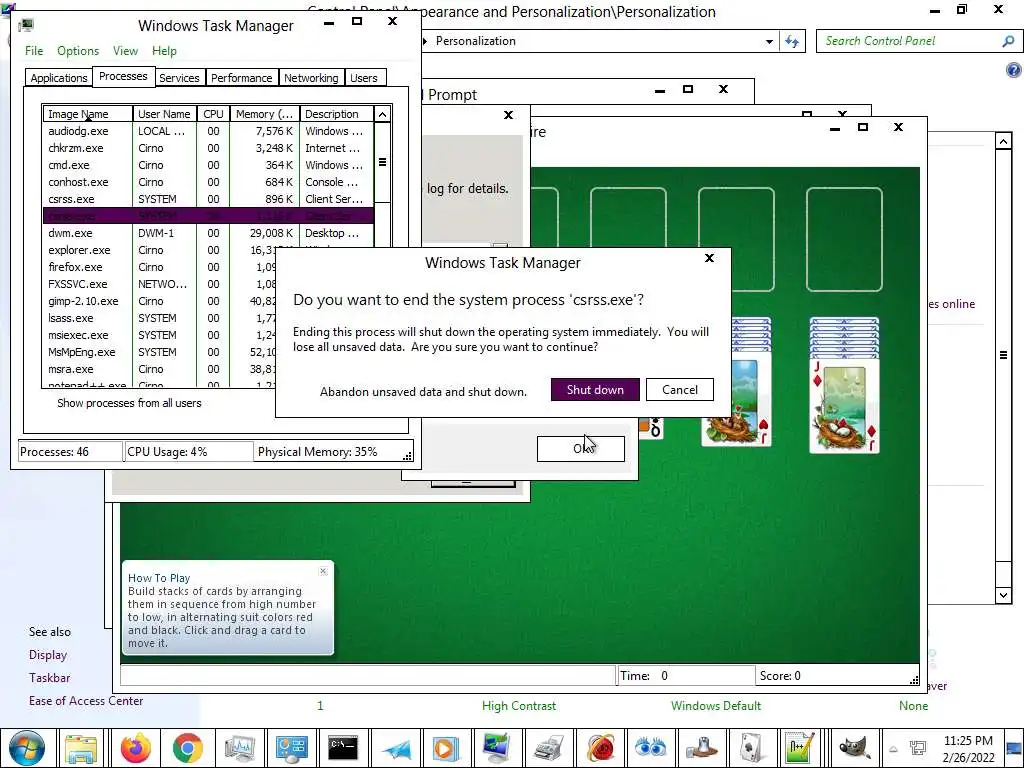The height and width of the screenshot is (768, 1024).
Task: Click Show processes from all users
Action: (x=129, y=403)
